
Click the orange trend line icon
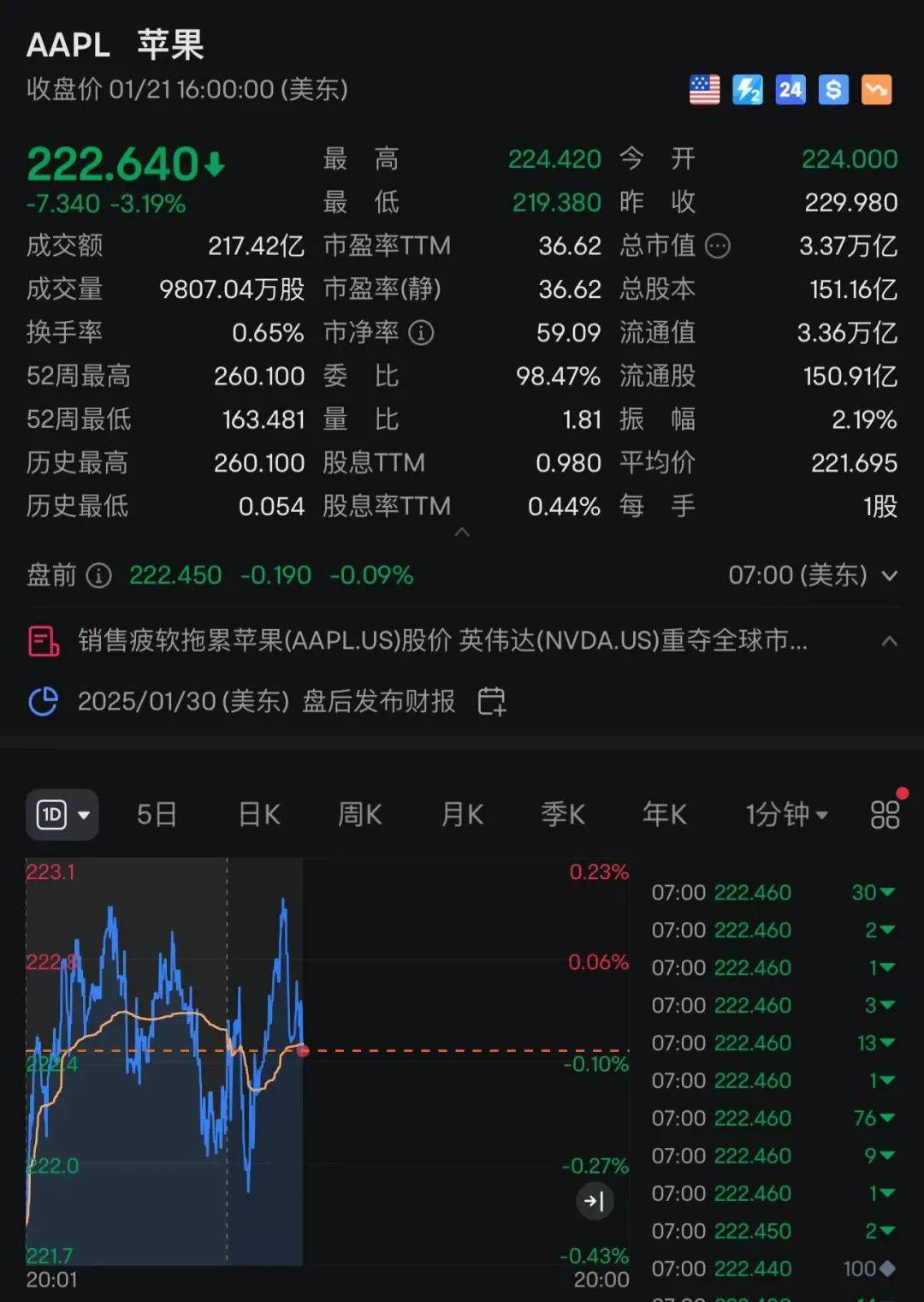point(876,89)
